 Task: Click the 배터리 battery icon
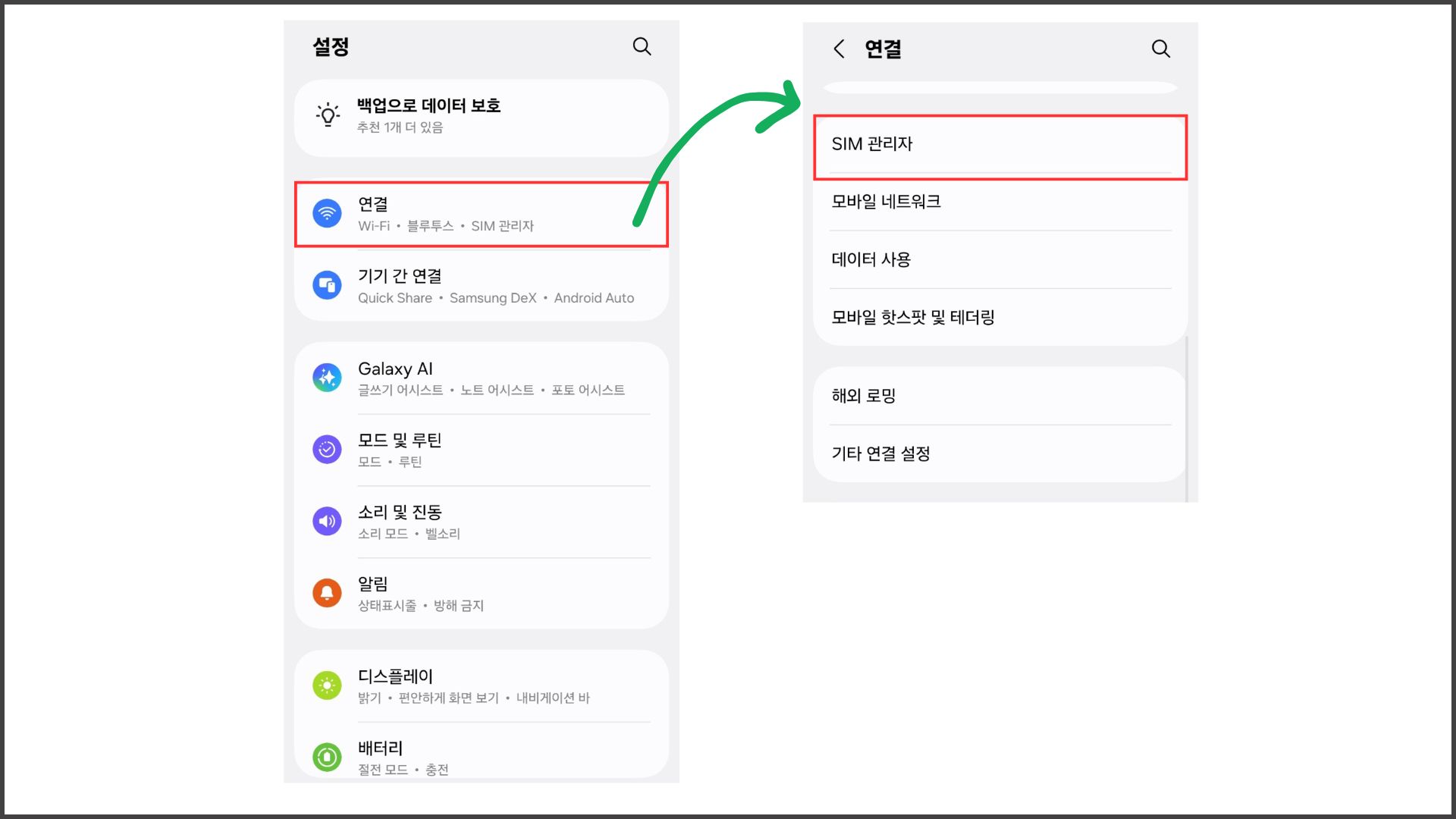coord(326,757)
